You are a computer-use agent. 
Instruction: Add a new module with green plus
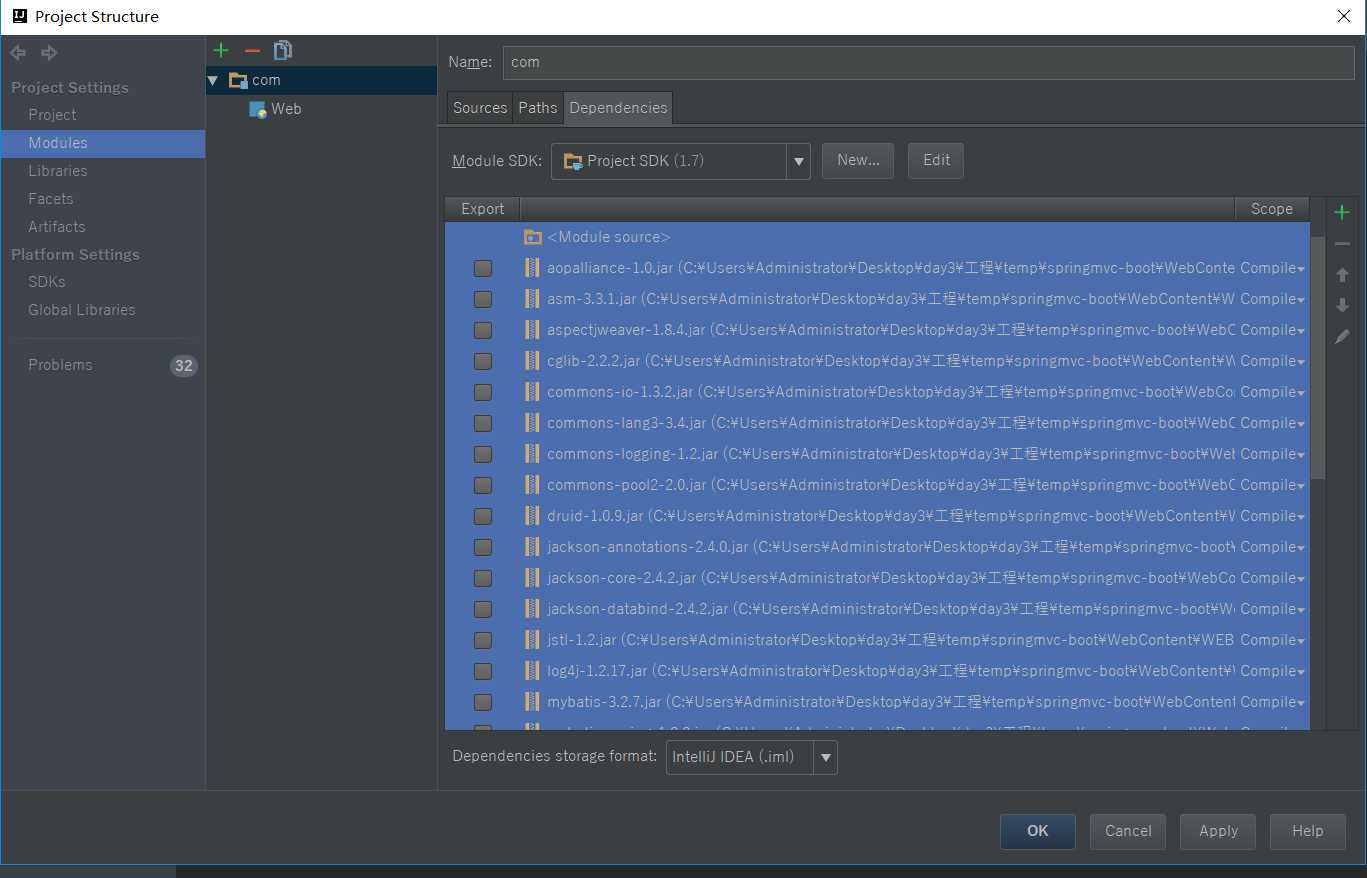(222, 50)
